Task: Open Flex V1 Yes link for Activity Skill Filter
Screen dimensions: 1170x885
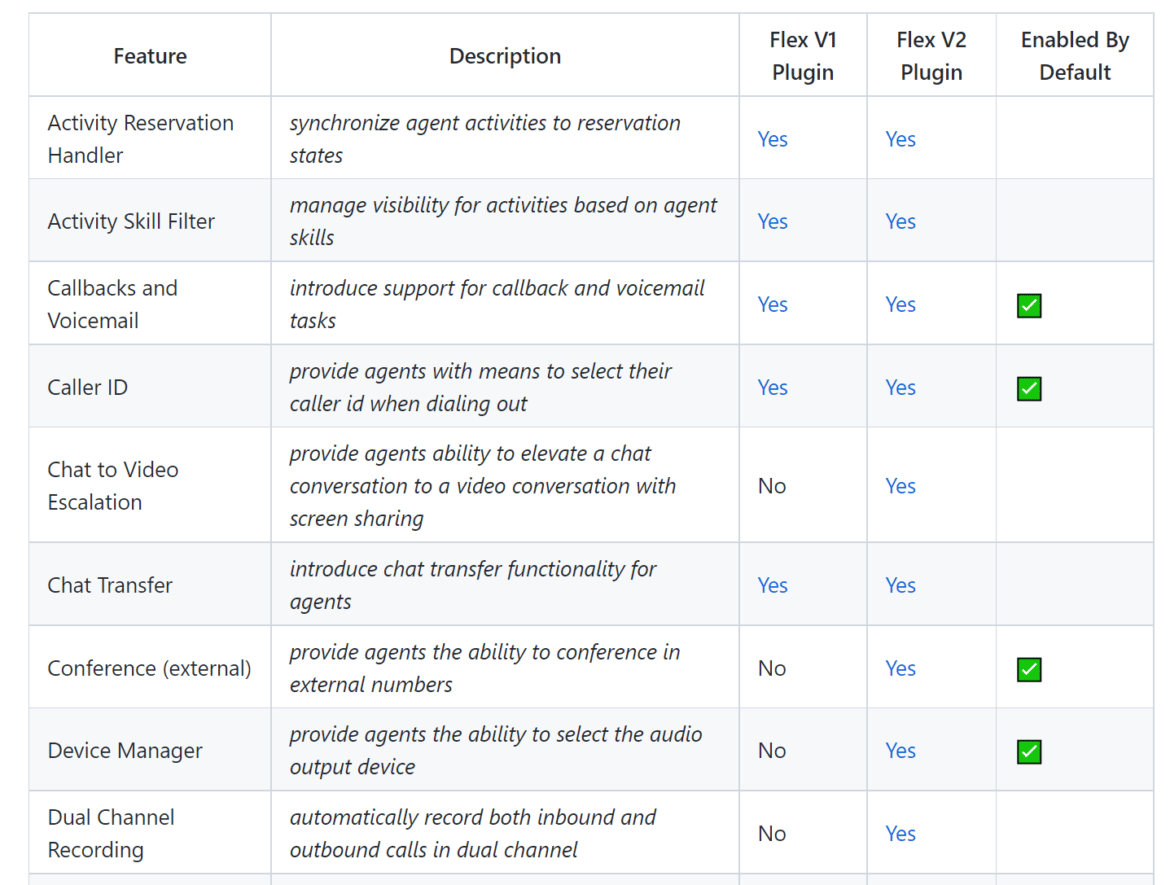Action: [772, 221]
